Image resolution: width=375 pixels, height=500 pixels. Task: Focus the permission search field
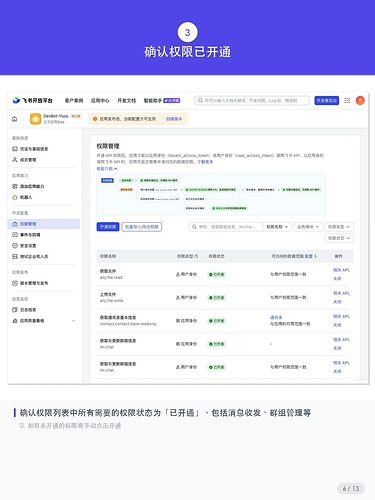(x=226, y=227)
